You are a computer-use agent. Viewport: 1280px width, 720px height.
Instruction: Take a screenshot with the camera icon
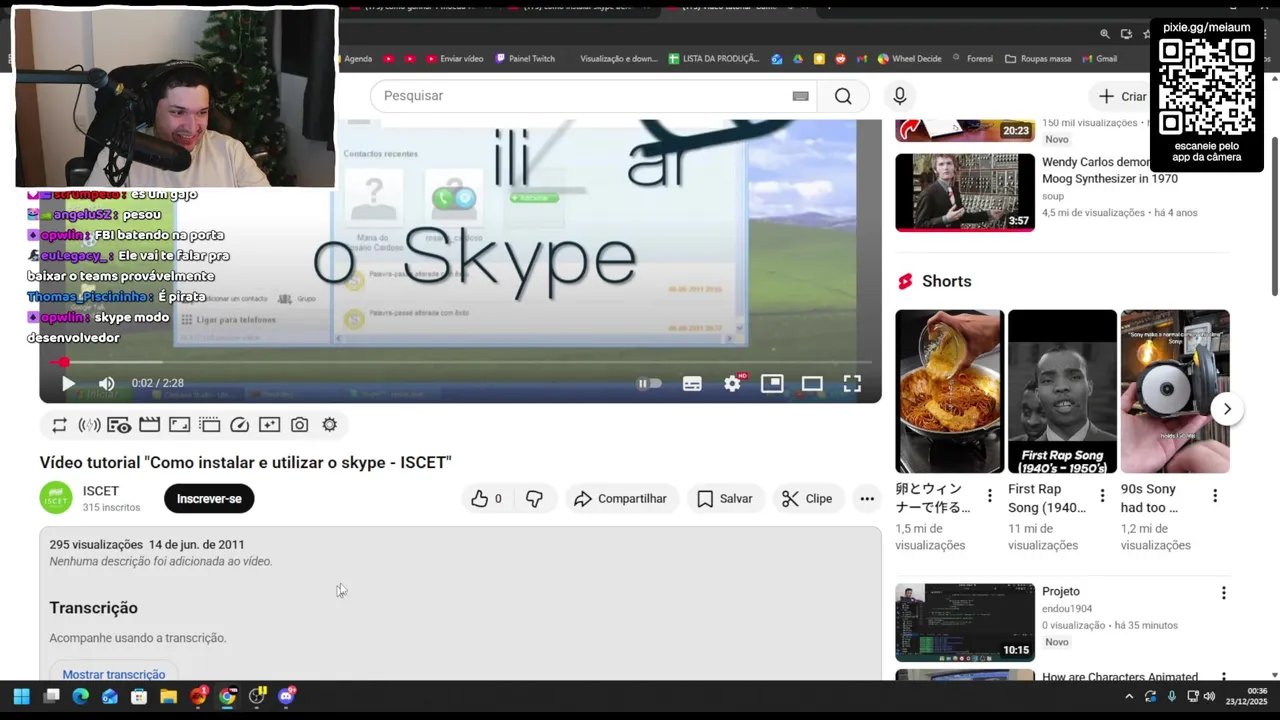pyautogui.click(x=299, y=425)
